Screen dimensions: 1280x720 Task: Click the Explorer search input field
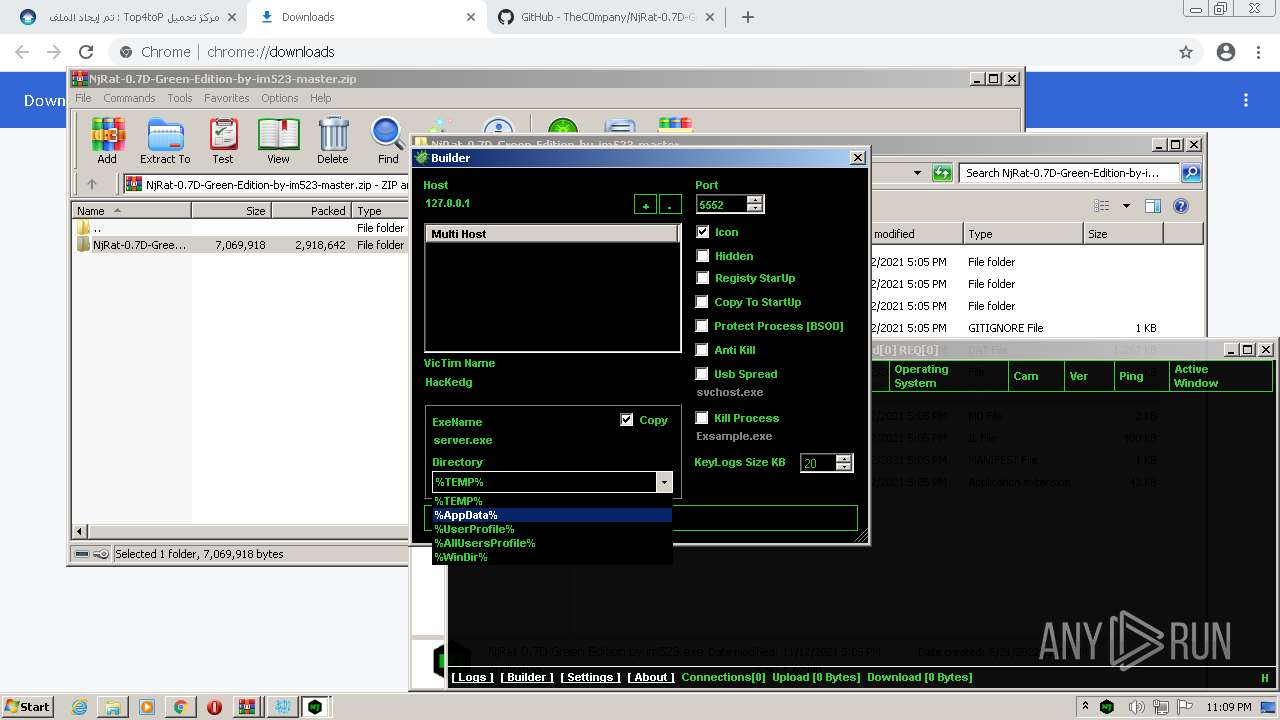point(1070,173)
